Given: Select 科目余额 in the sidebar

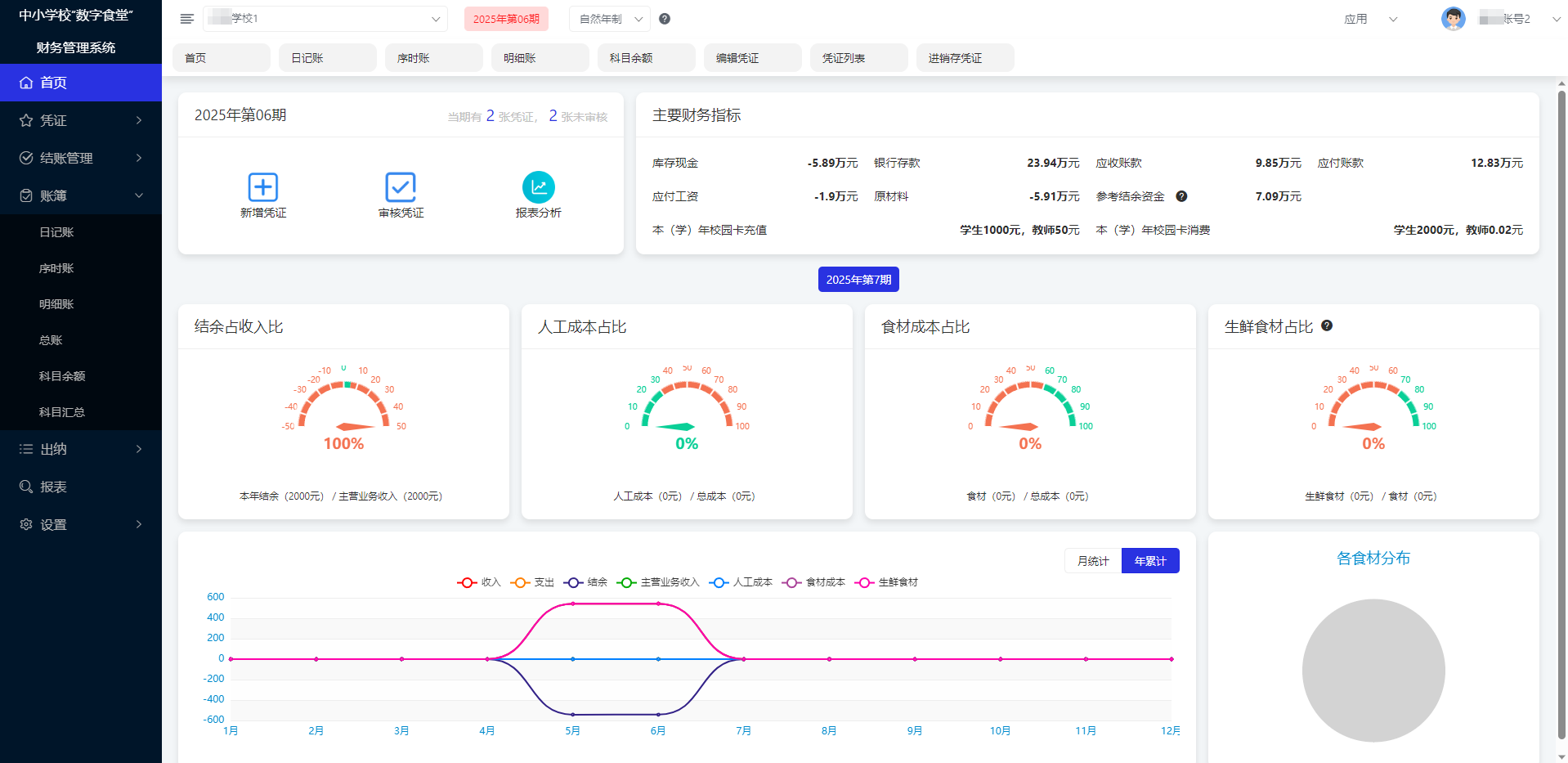Looking at the screenshot, I should pos(61,375).
